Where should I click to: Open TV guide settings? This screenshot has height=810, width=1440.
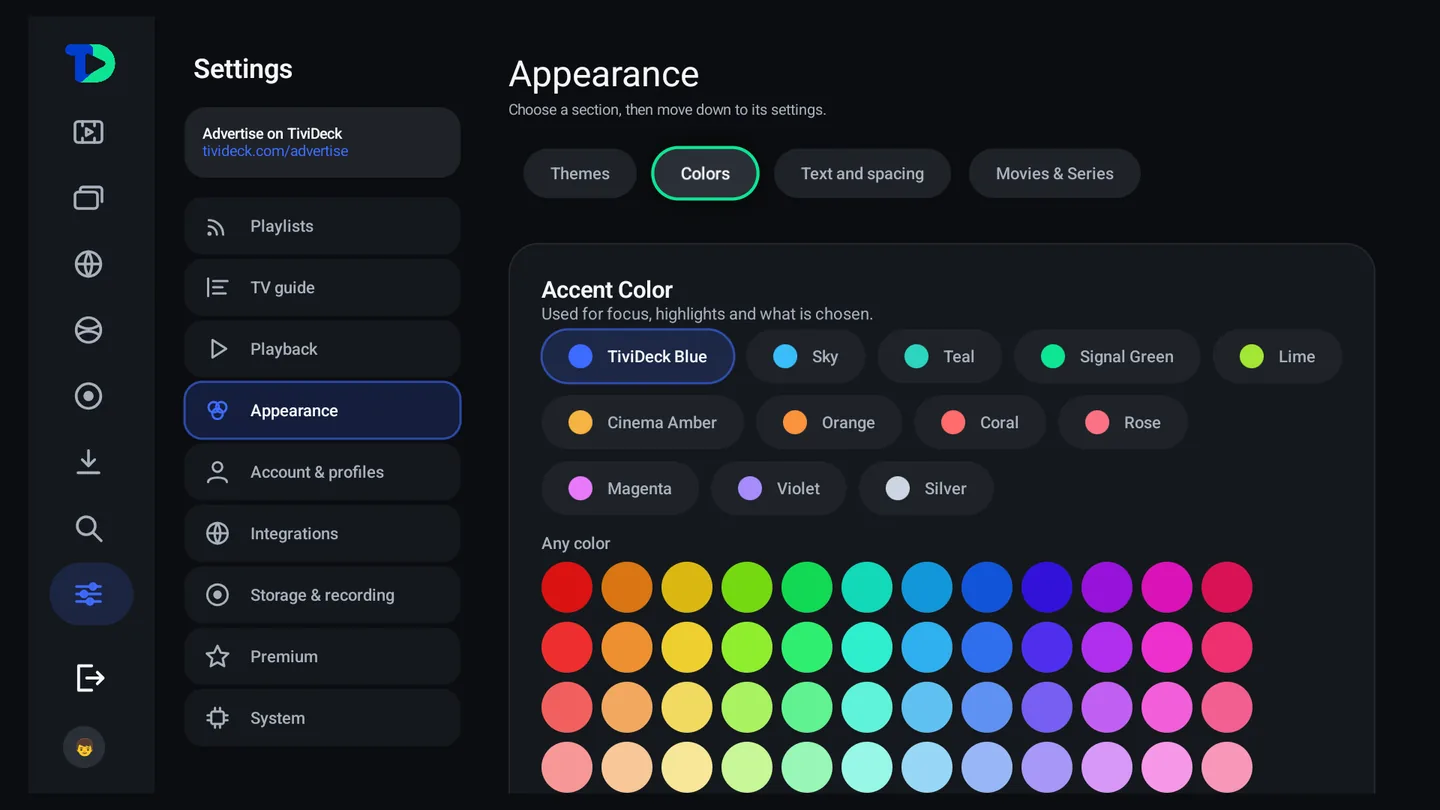point(322,287)
